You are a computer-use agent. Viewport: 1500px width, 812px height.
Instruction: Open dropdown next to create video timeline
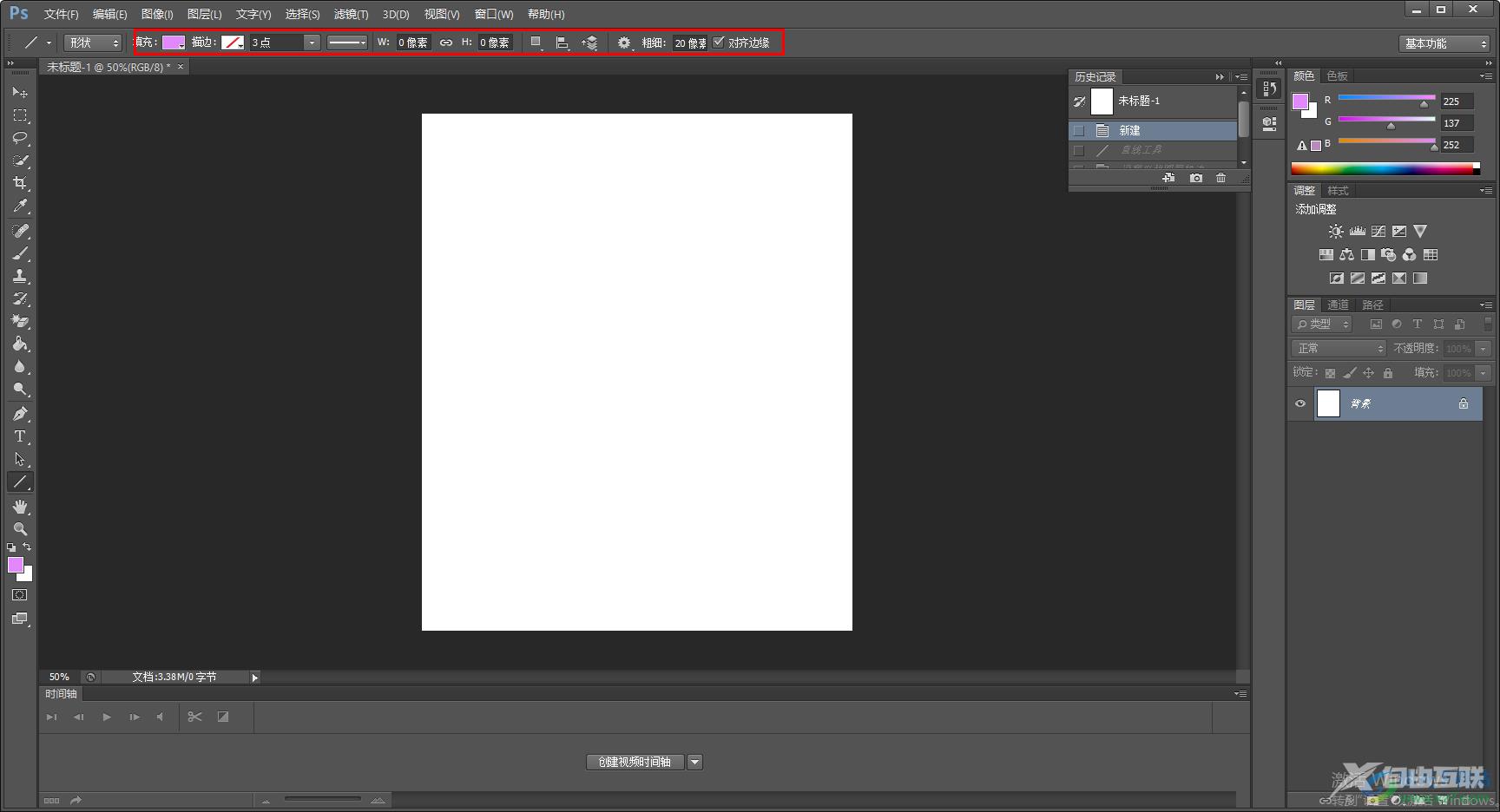(694, 762)
